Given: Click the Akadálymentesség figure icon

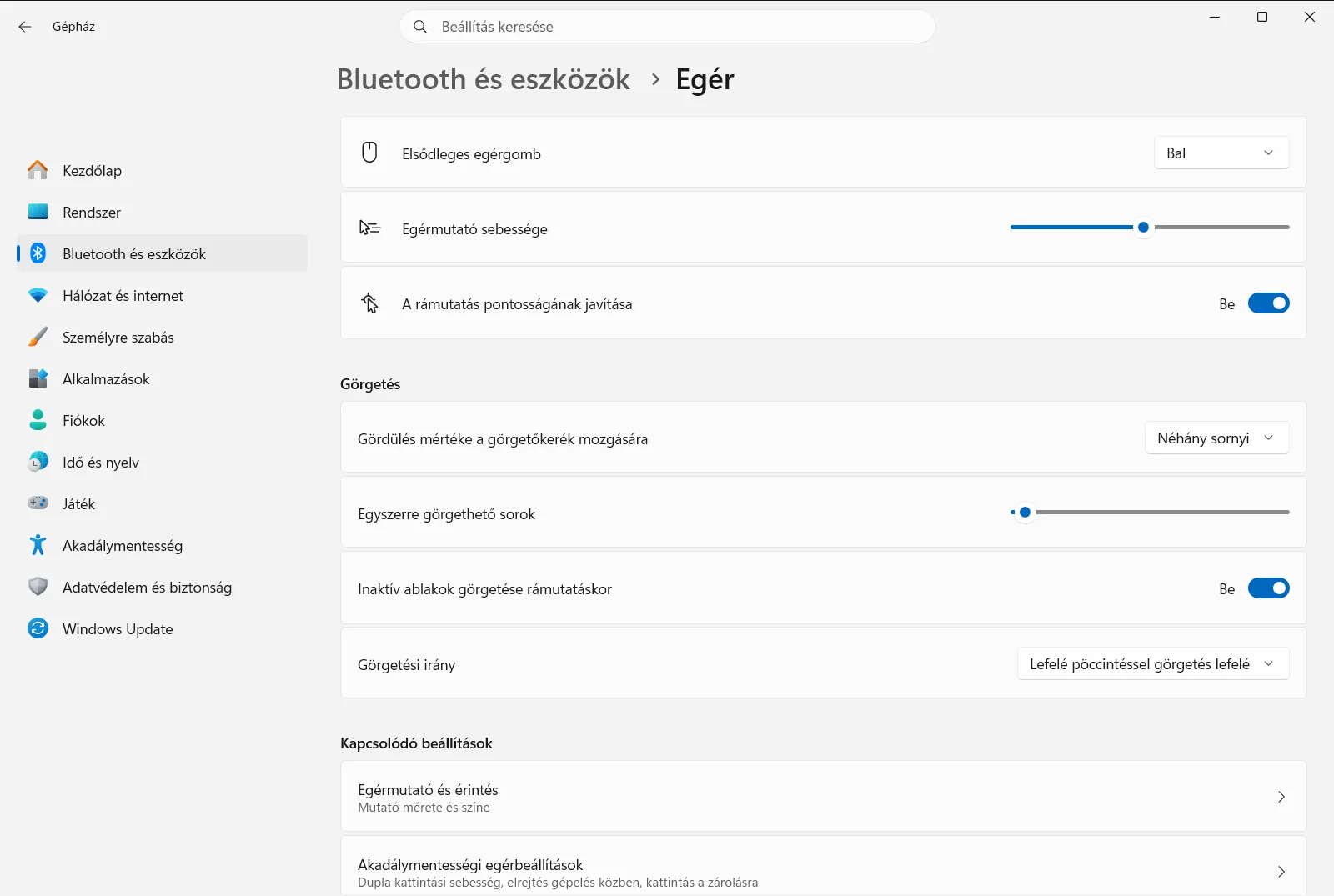Looking at the screenshot, I should pos(38,545).
